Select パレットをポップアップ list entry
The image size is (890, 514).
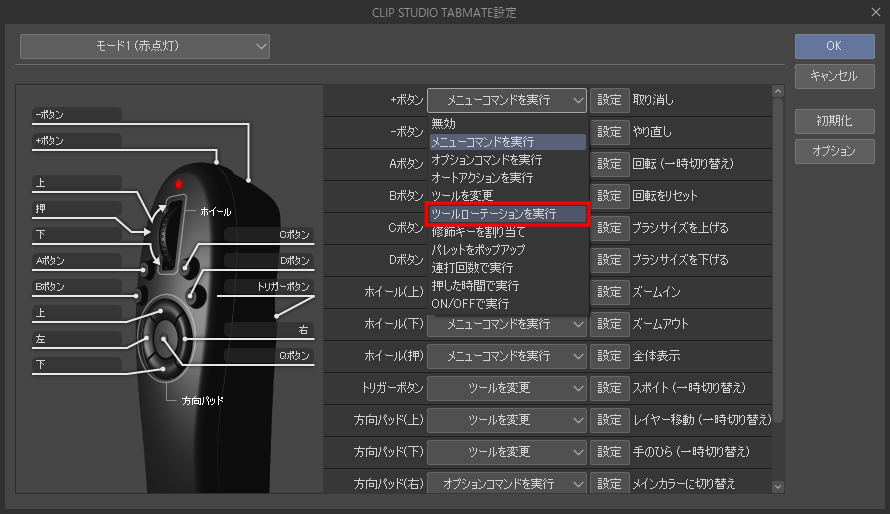click(x=508, y=250)
